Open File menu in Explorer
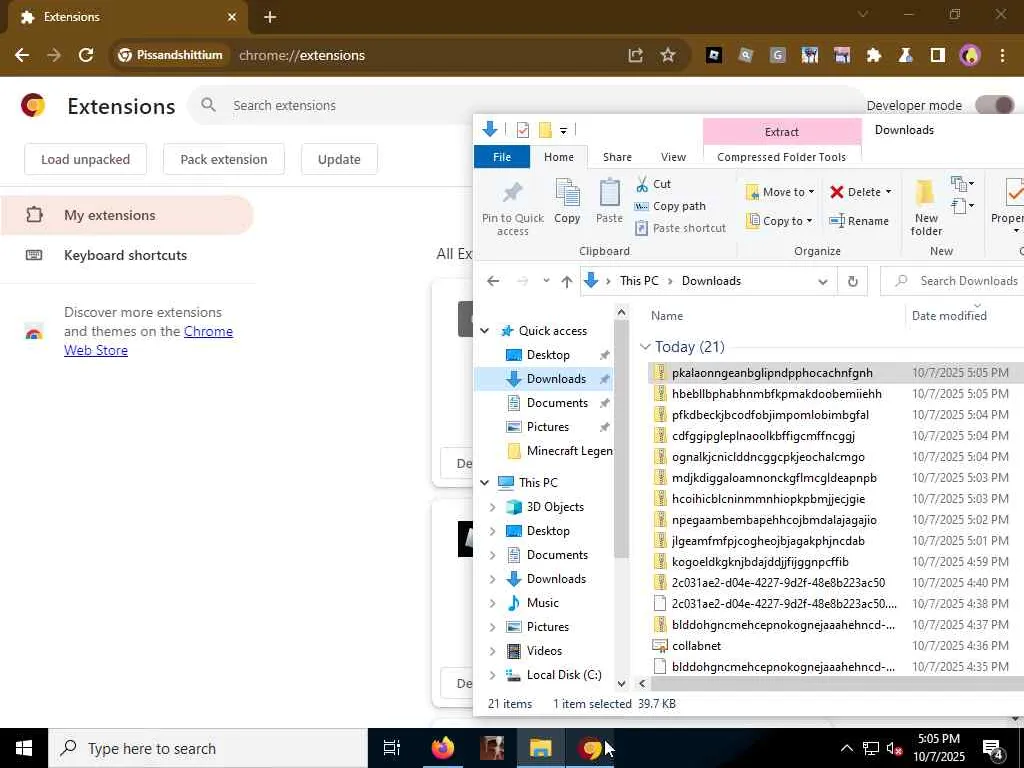 coord(502,157)
